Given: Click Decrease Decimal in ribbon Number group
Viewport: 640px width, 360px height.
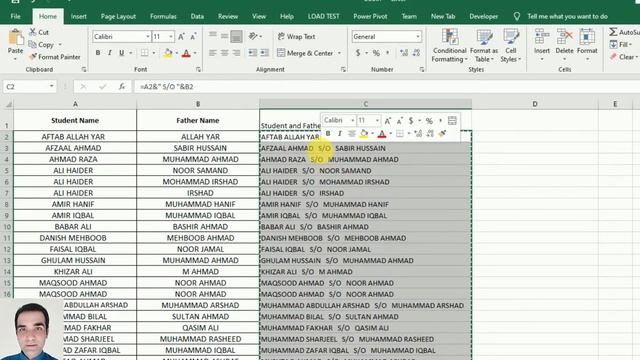Looking at the screenshot, I should pyautogui.click(x=416, y=53).
